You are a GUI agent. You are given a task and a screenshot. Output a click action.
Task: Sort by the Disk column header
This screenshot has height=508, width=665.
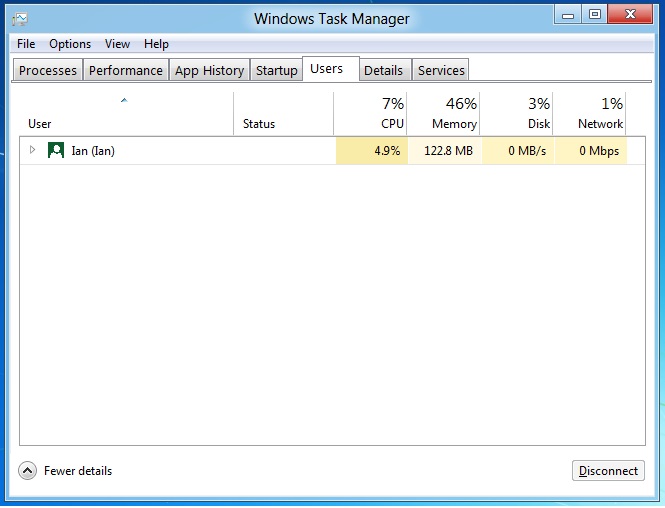click(x=516, y=113)
